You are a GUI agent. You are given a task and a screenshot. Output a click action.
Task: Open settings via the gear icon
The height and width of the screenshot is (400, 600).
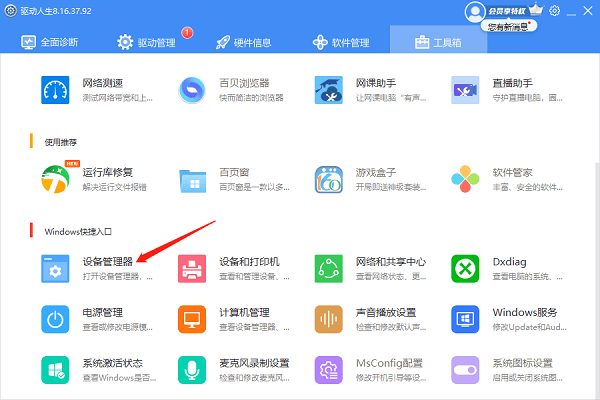point(555,11)
